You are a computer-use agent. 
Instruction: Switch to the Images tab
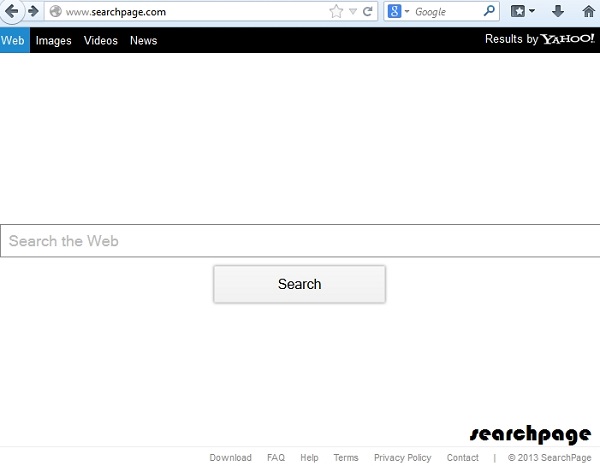(53, 41)
